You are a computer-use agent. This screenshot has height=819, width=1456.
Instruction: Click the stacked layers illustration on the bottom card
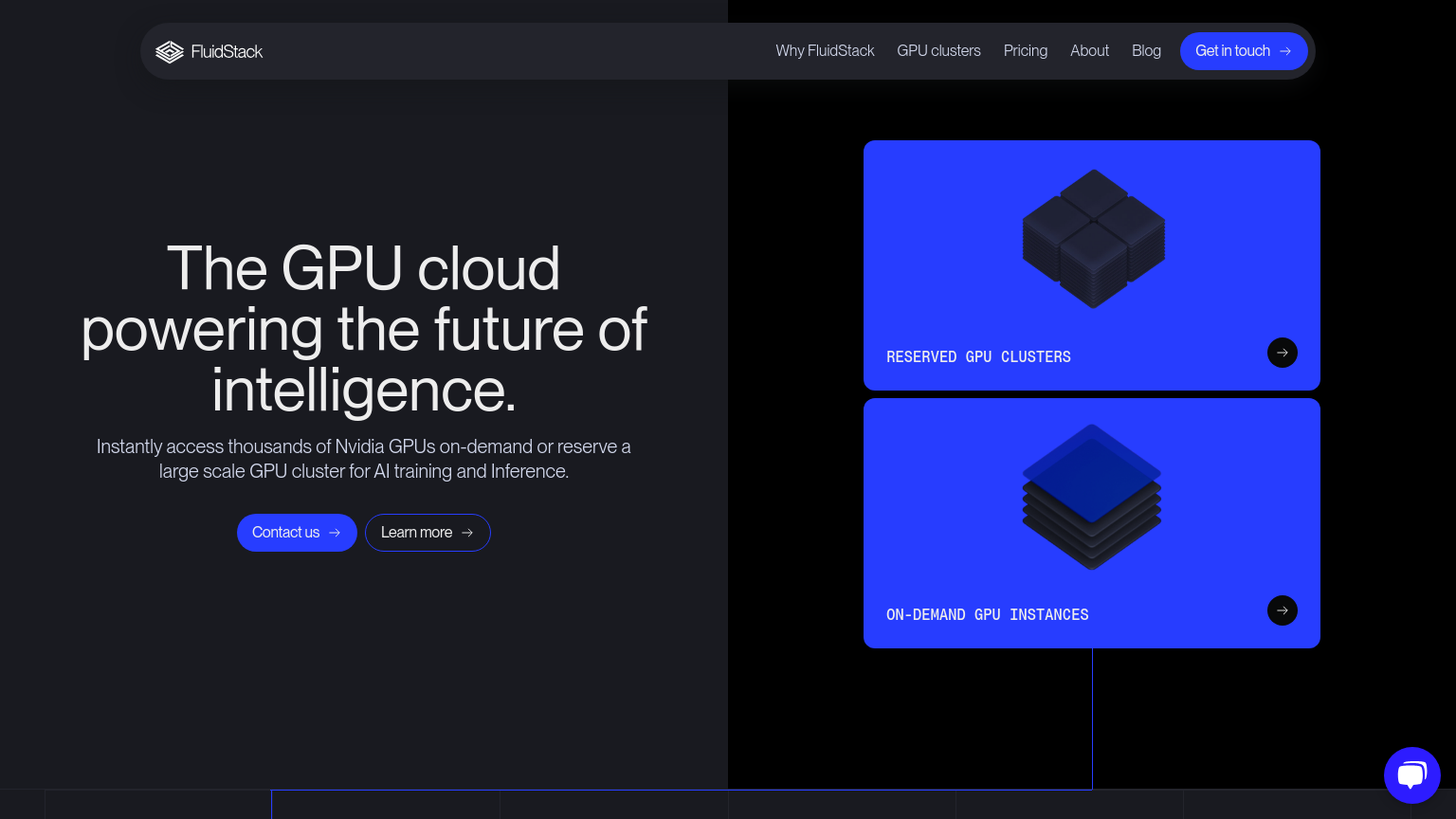point(1092,495)
